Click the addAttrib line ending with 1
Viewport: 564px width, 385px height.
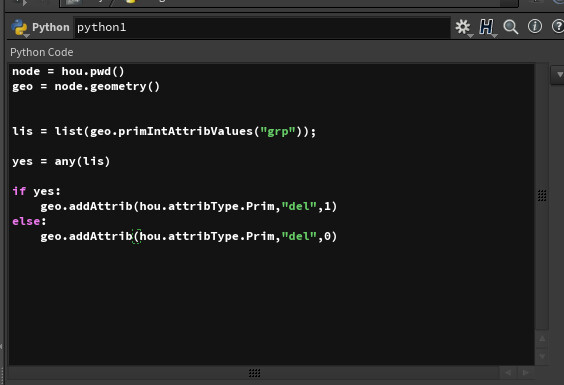coord(188,206)
